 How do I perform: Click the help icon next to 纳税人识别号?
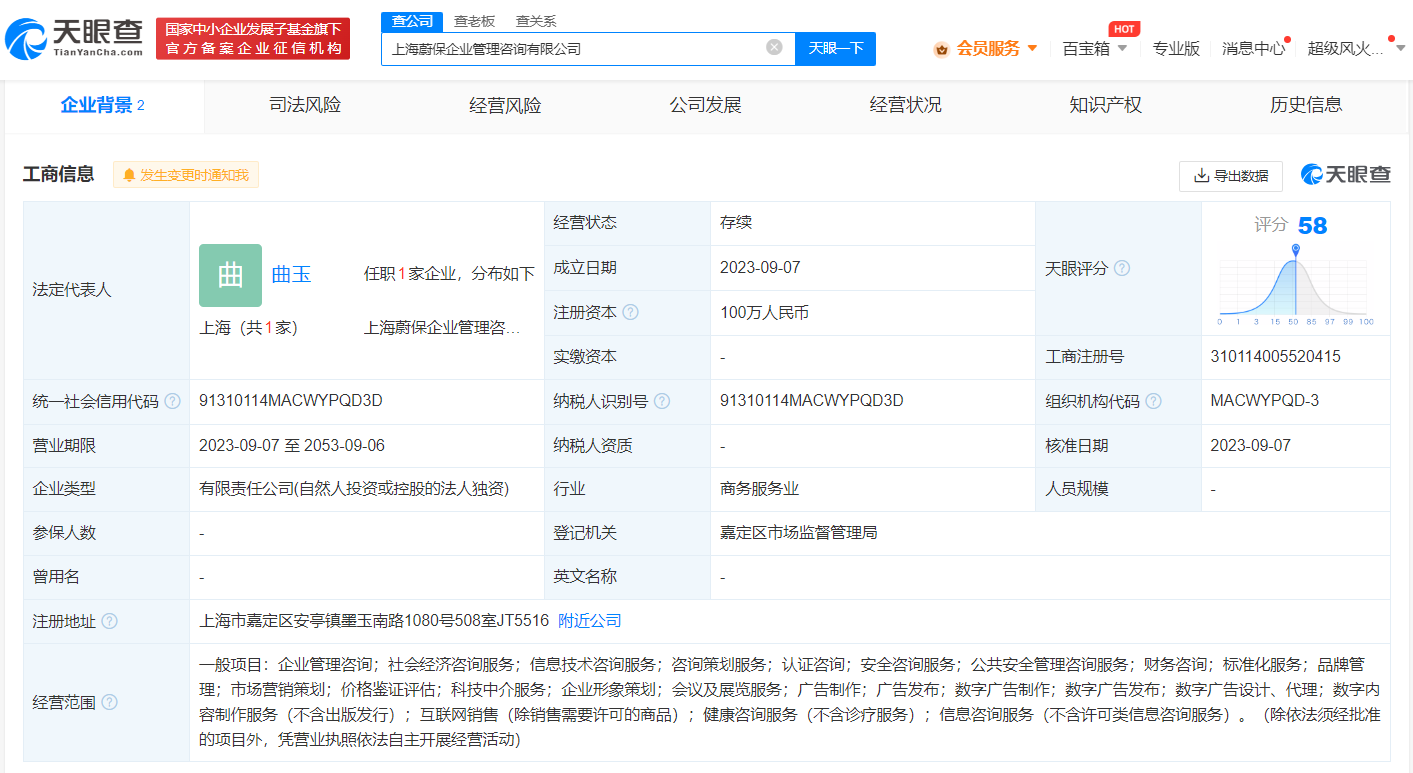pos(661,401)
